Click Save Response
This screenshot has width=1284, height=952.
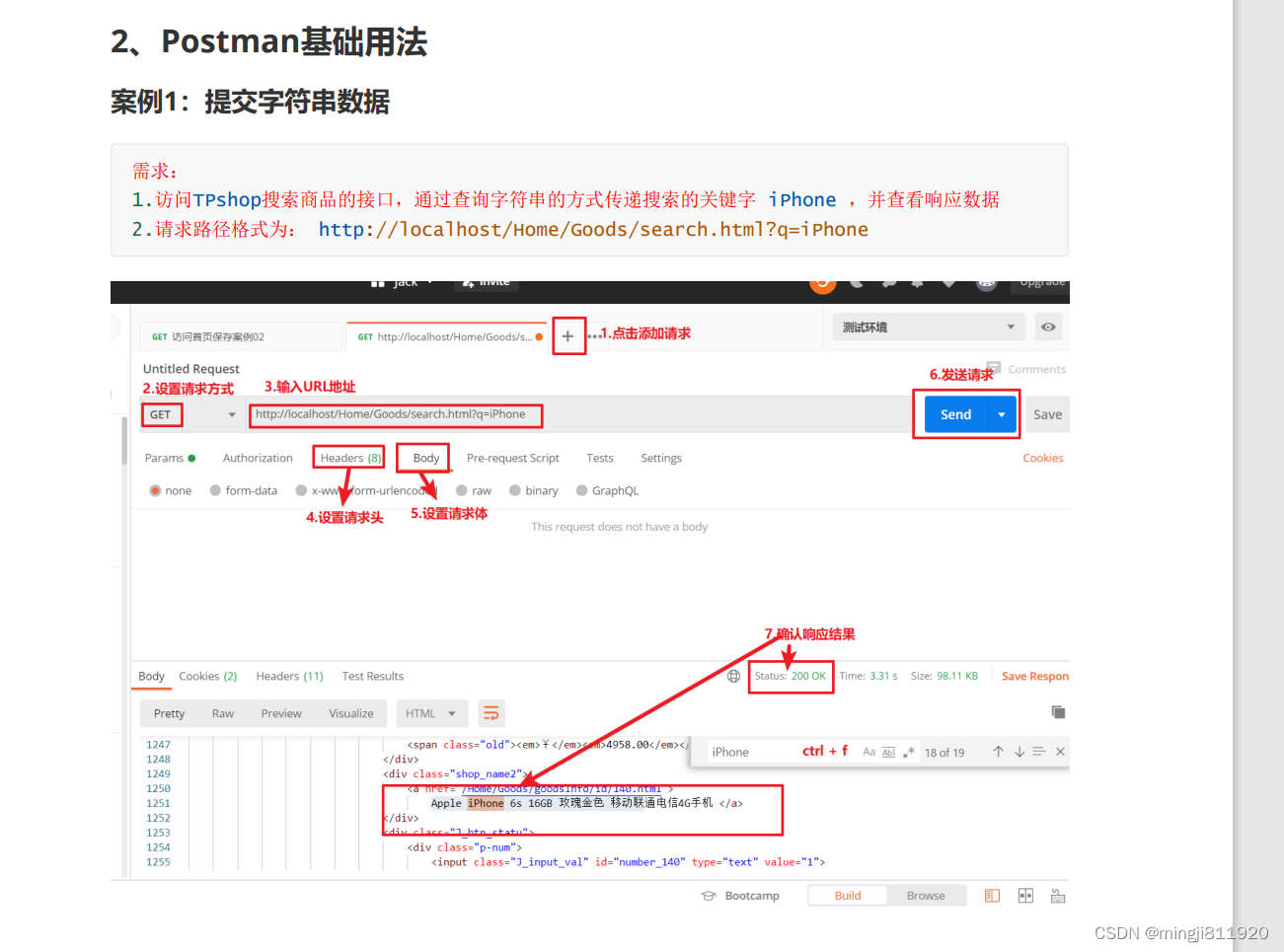pos(1034,676)
